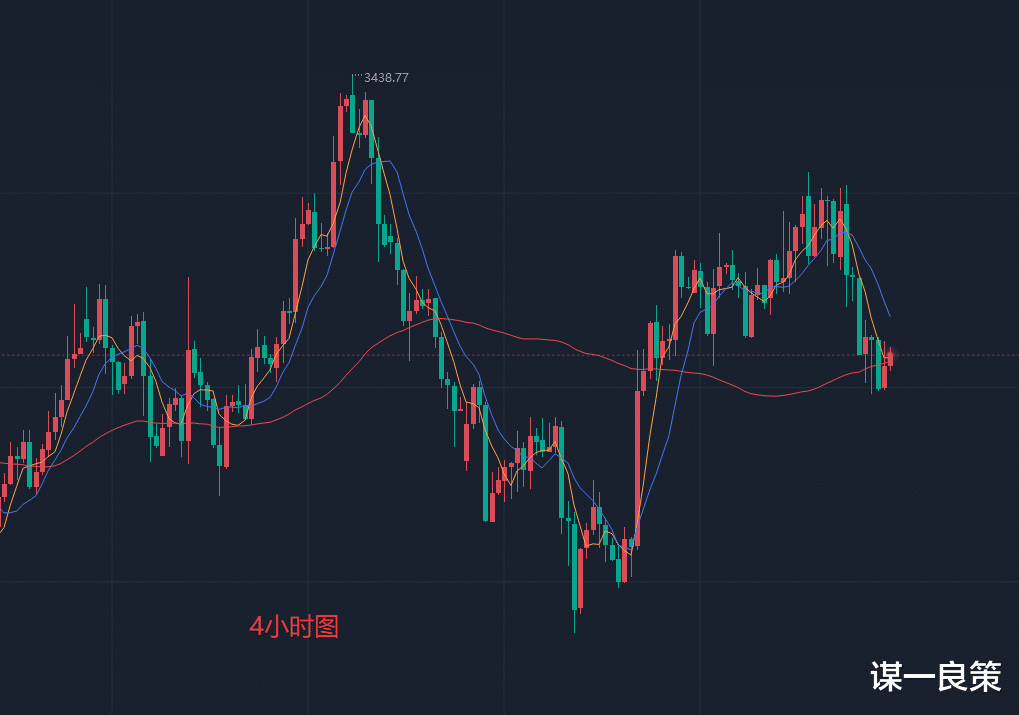Click the dotted leader beside 3438.77

pos(357,76)
